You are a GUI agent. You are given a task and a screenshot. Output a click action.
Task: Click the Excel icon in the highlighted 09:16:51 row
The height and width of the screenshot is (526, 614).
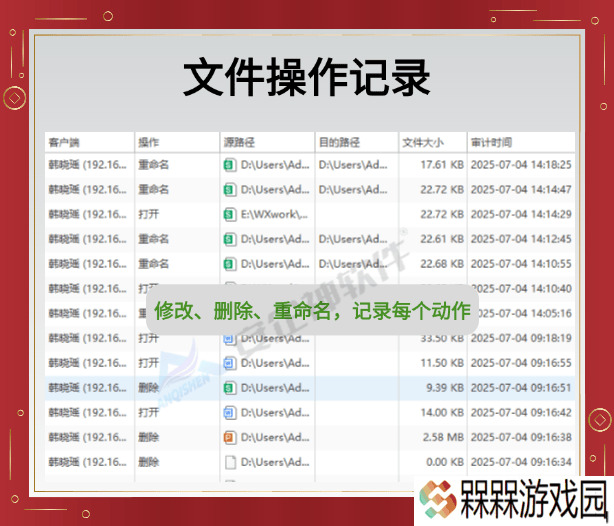[x=230, y=388]
